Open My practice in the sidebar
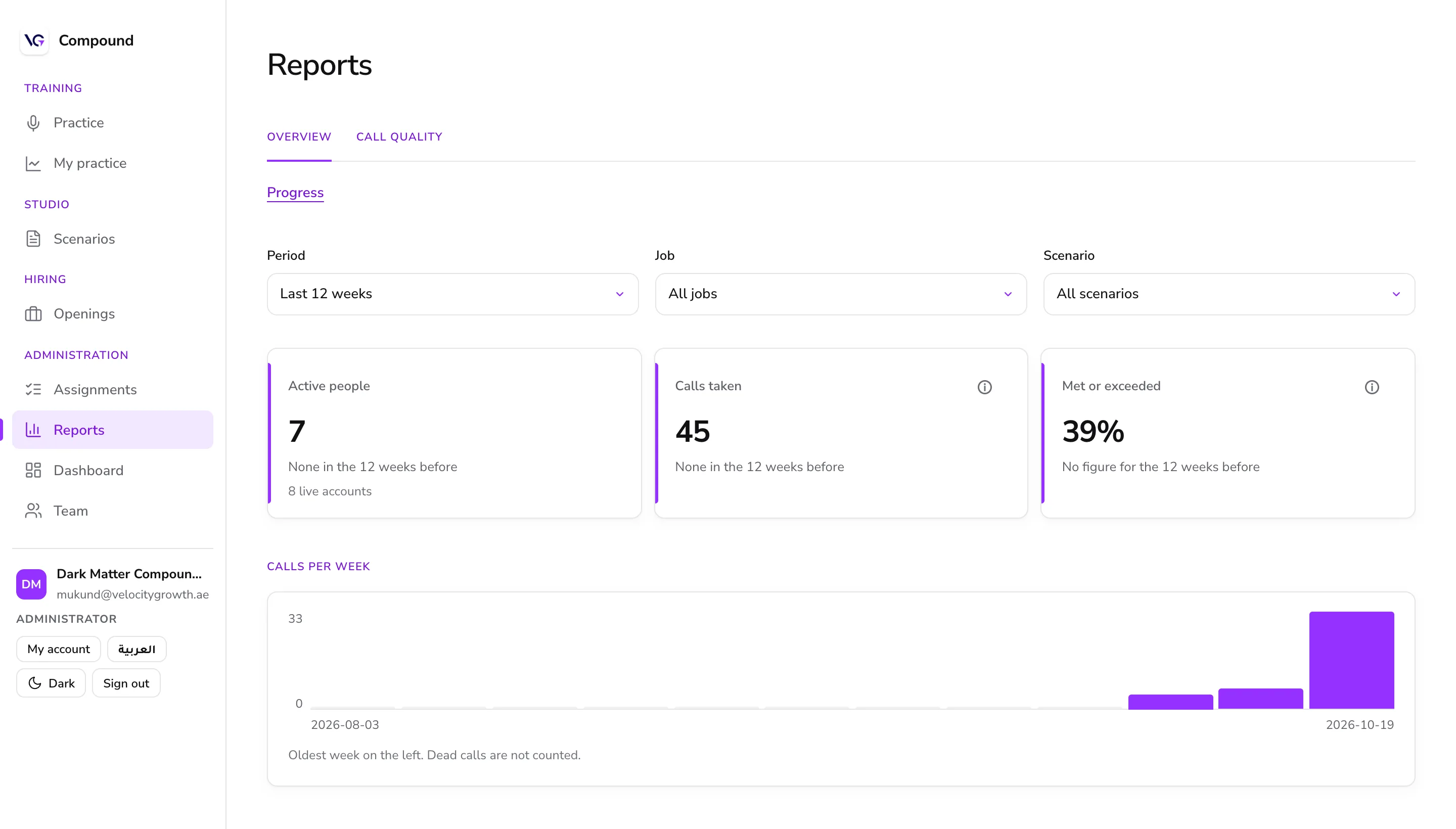This screenshot has height=829, width=1456. 113,163
